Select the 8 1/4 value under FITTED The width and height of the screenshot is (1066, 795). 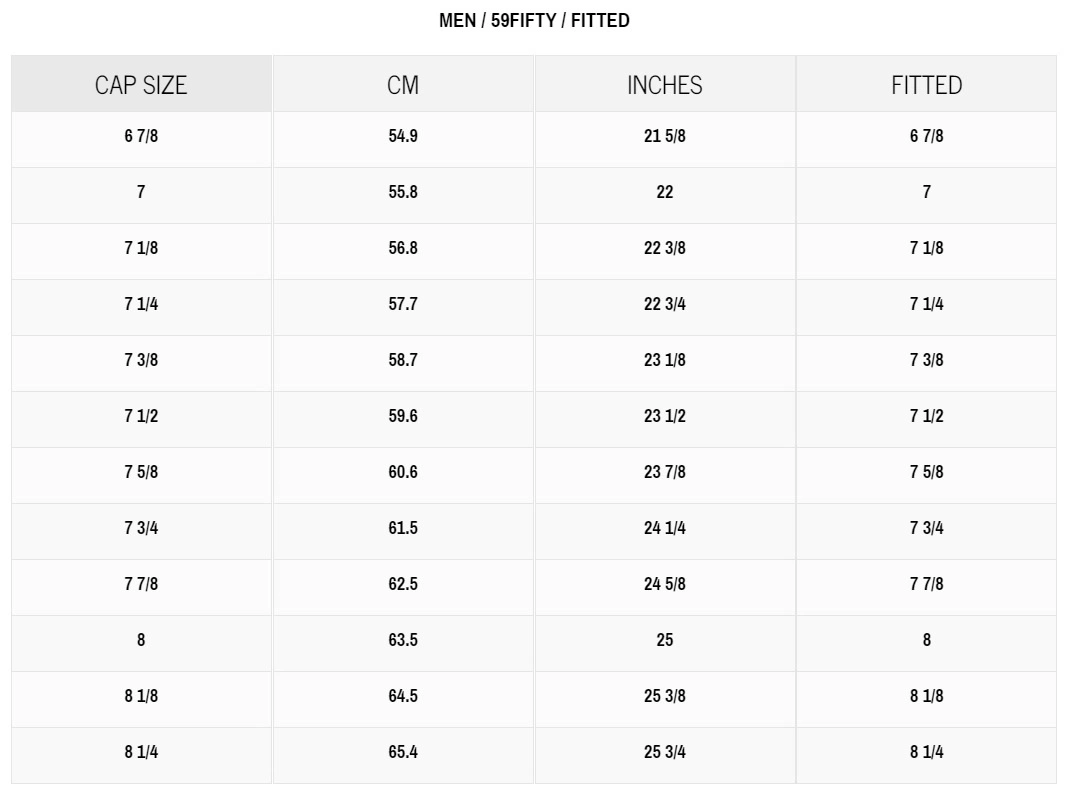[926, 752]
